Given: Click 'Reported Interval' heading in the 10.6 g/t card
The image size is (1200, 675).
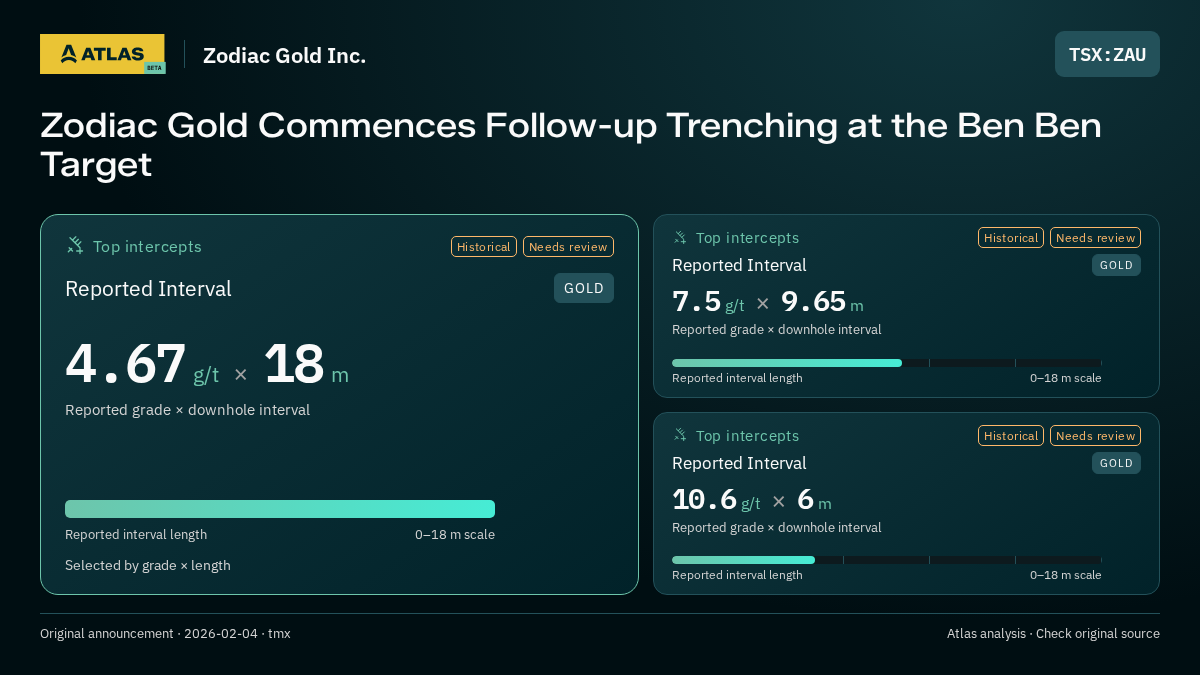Looking at the screenshot, I should coord(739,463).
